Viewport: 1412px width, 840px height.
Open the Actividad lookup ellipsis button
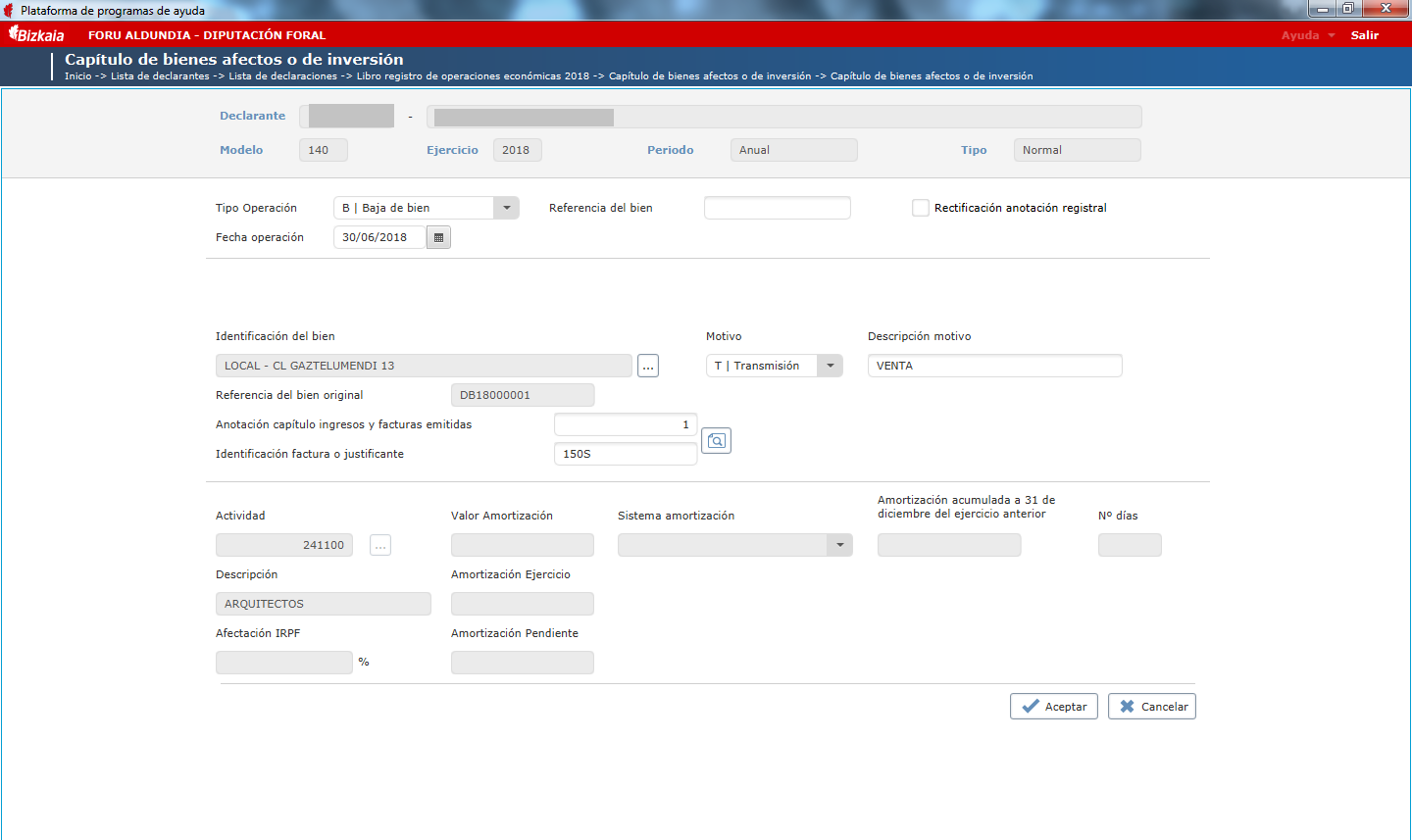[x=380, y=545]
